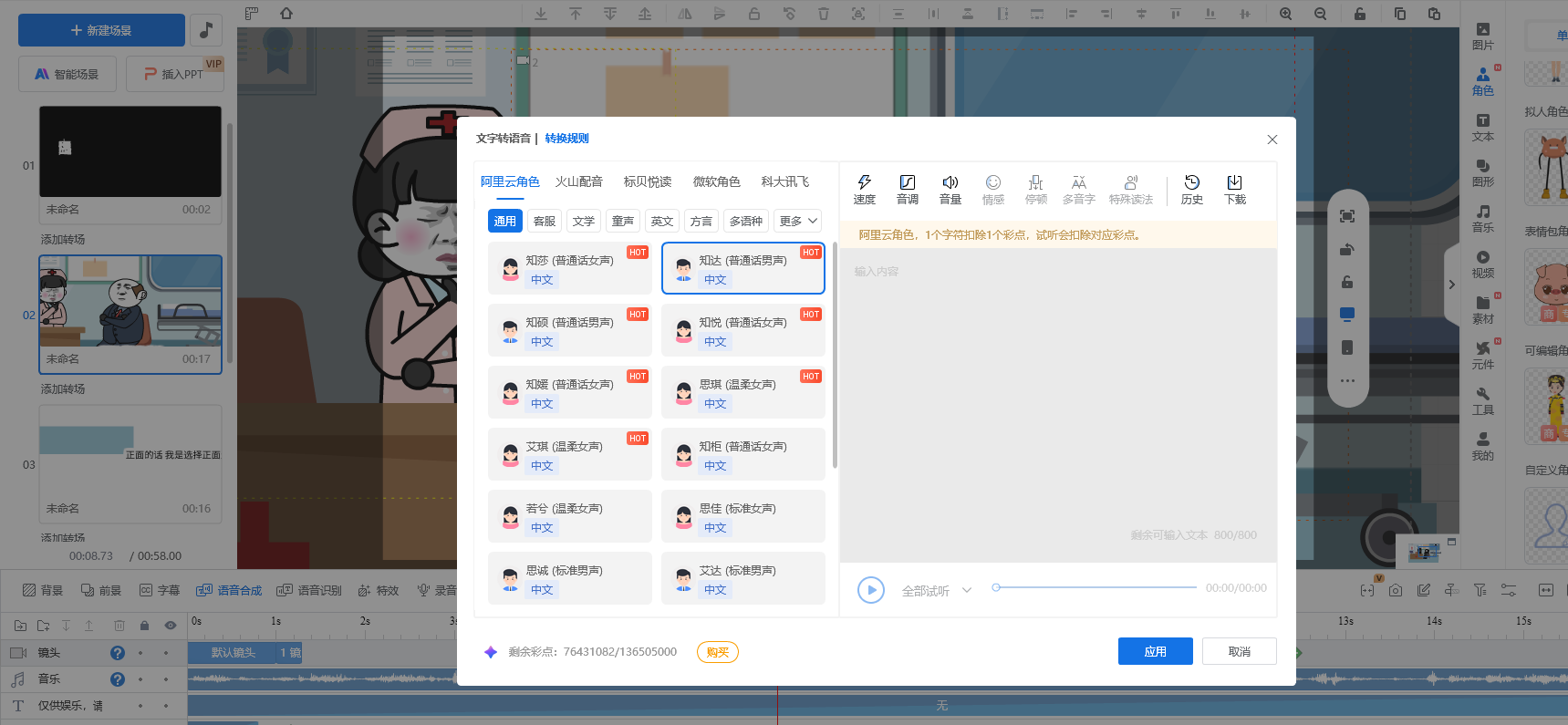The width and height of the screenshot is (1568, 725).
Task: Click the 多音字 polyphone icon
Action: pyautogui.click(x=1078, y=190)
